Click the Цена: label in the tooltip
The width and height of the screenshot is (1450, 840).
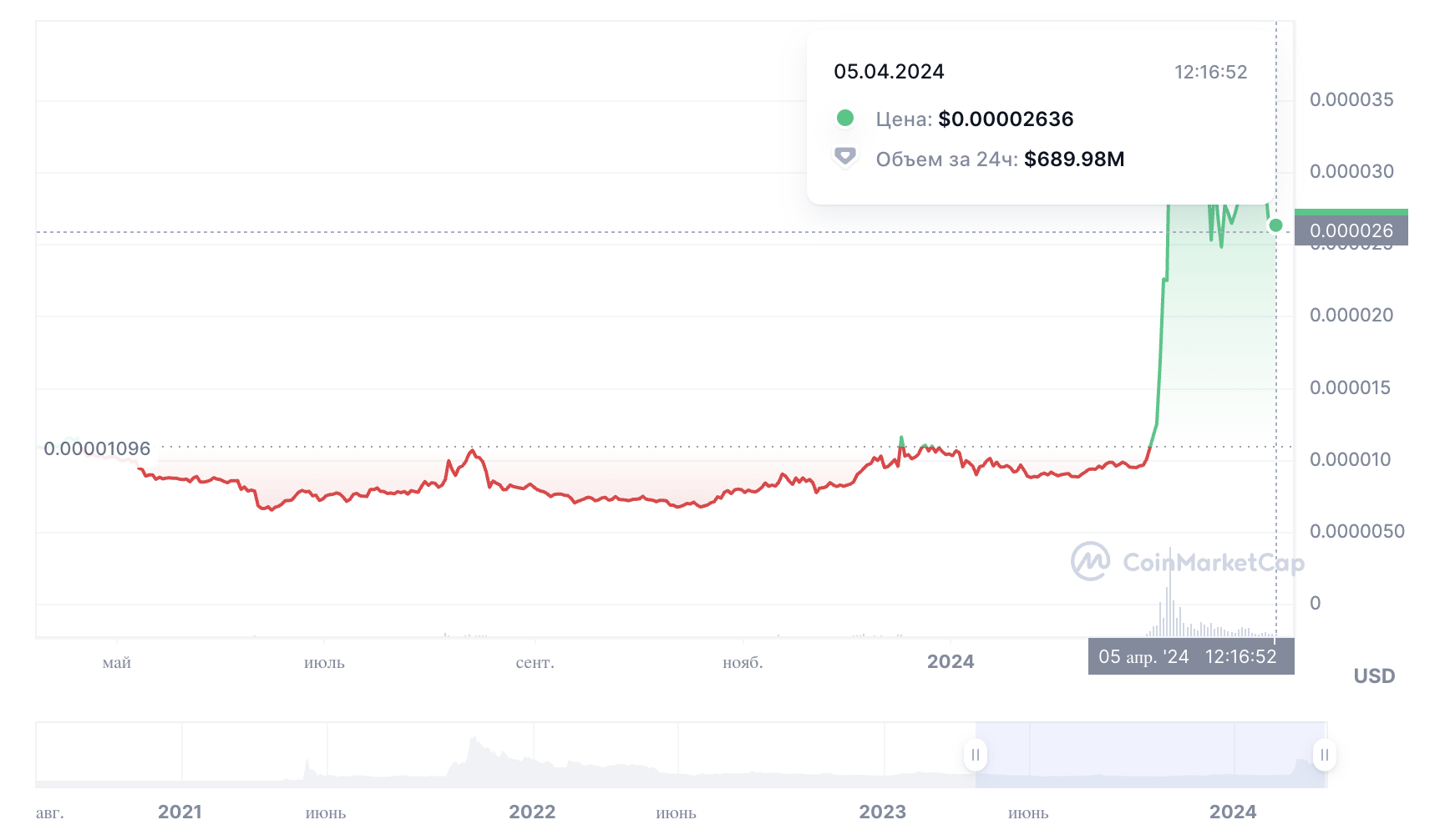tap(904, 119)
